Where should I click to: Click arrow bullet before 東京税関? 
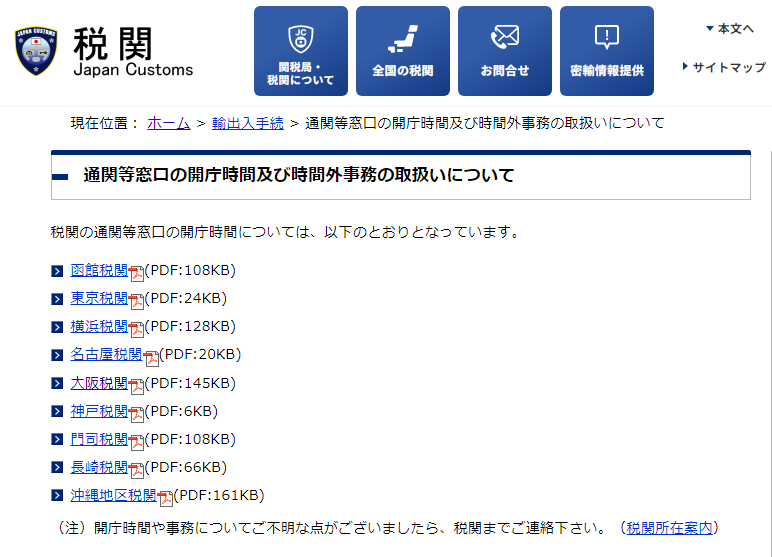click(57, 299)
